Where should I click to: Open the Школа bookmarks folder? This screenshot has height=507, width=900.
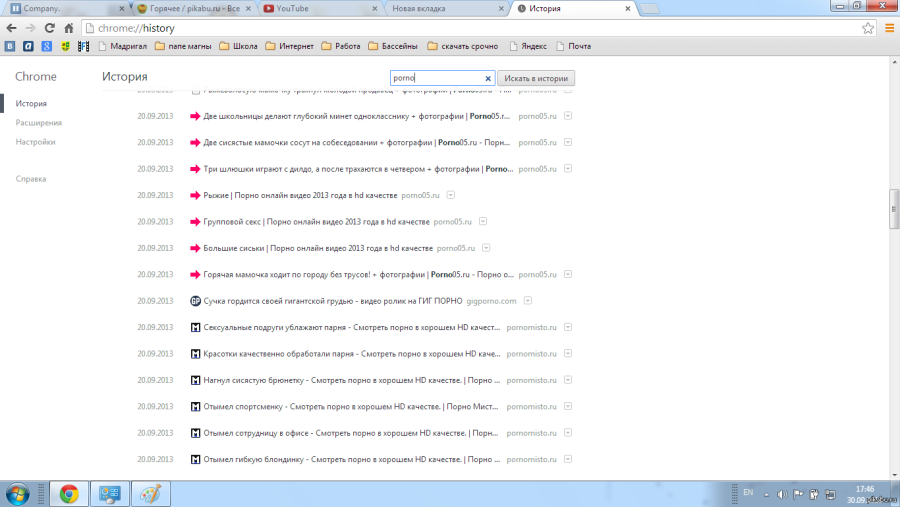pyautogui.click(x=238, y=46)
